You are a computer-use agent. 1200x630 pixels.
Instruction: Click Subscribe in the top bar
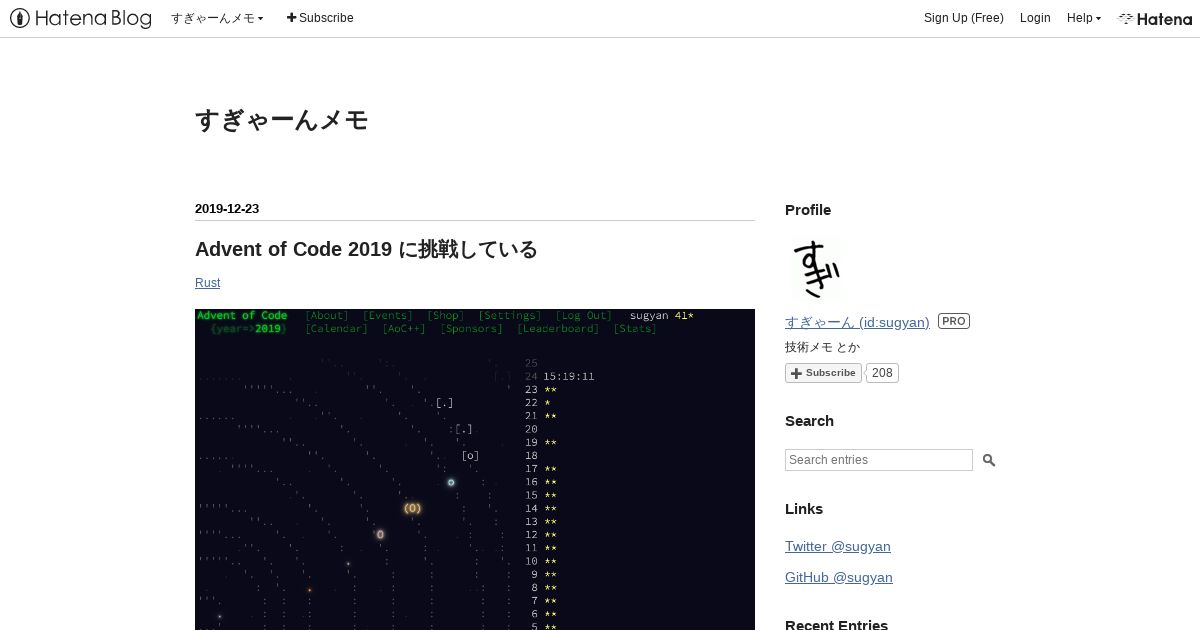[320, 18]
